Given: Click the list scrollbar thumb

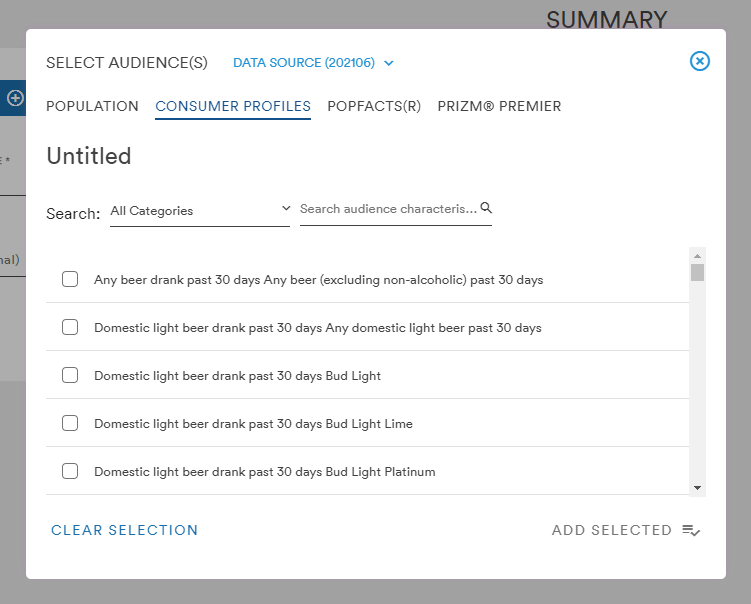Looking at the screenshot, I should (697, 273).
